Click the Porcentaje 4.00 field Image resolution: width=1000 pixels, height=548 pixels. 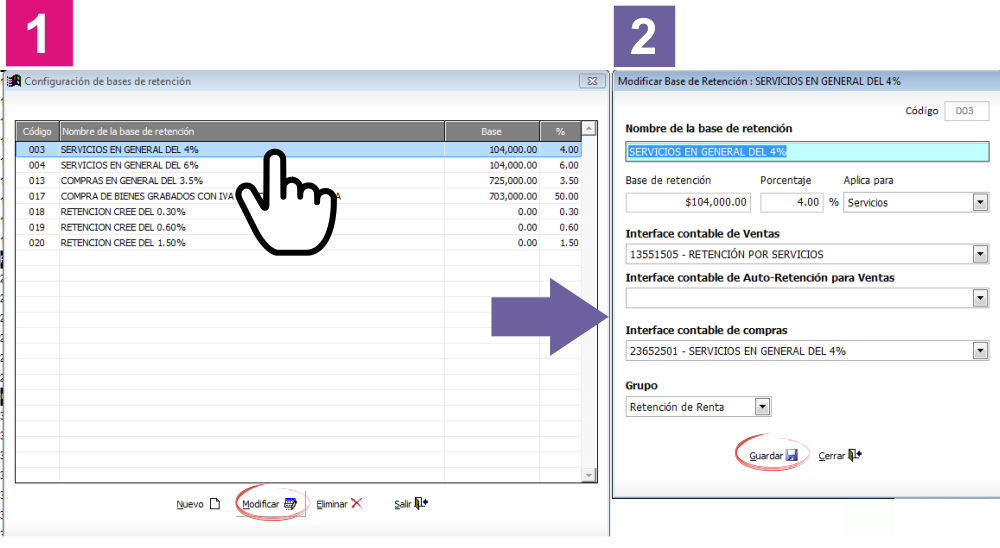tap(791, 202)
